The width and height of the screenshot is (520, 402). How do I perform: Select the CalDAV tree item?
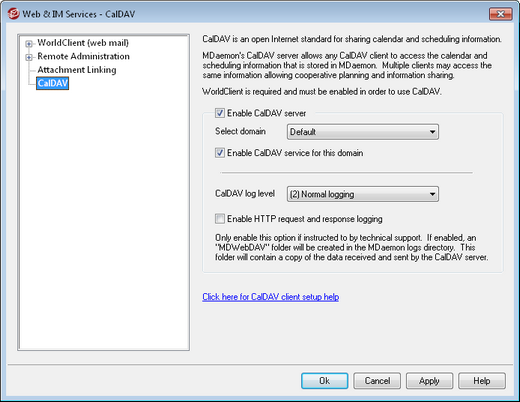53,83
